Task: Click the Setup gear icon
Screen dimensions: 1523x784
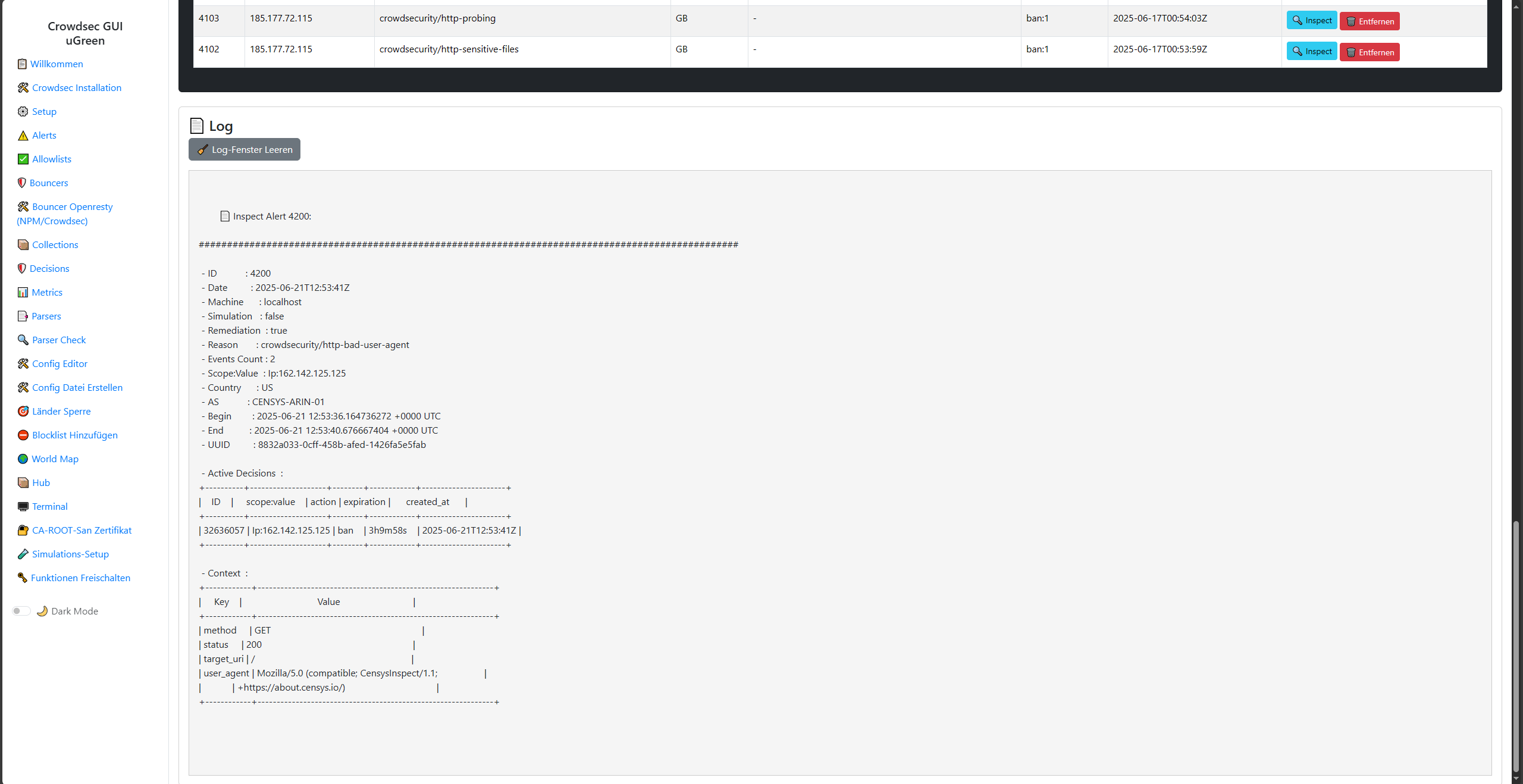Action: click(23, 111)
